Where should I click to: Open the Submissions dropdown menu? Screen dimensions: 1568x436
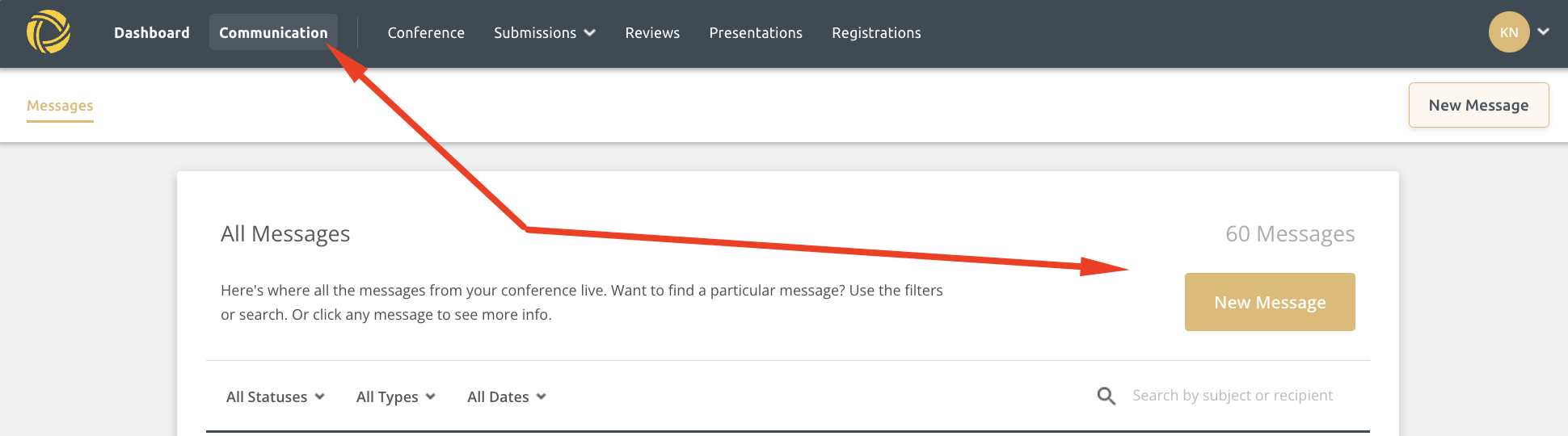click(545, 33)
